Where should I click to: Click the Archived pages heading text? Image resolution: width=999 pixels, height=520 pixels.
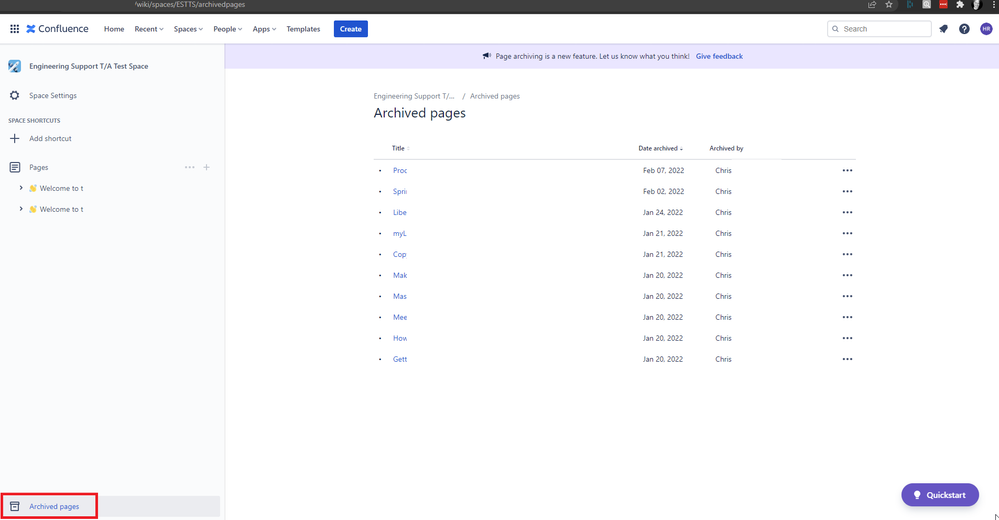click(419, 113)
